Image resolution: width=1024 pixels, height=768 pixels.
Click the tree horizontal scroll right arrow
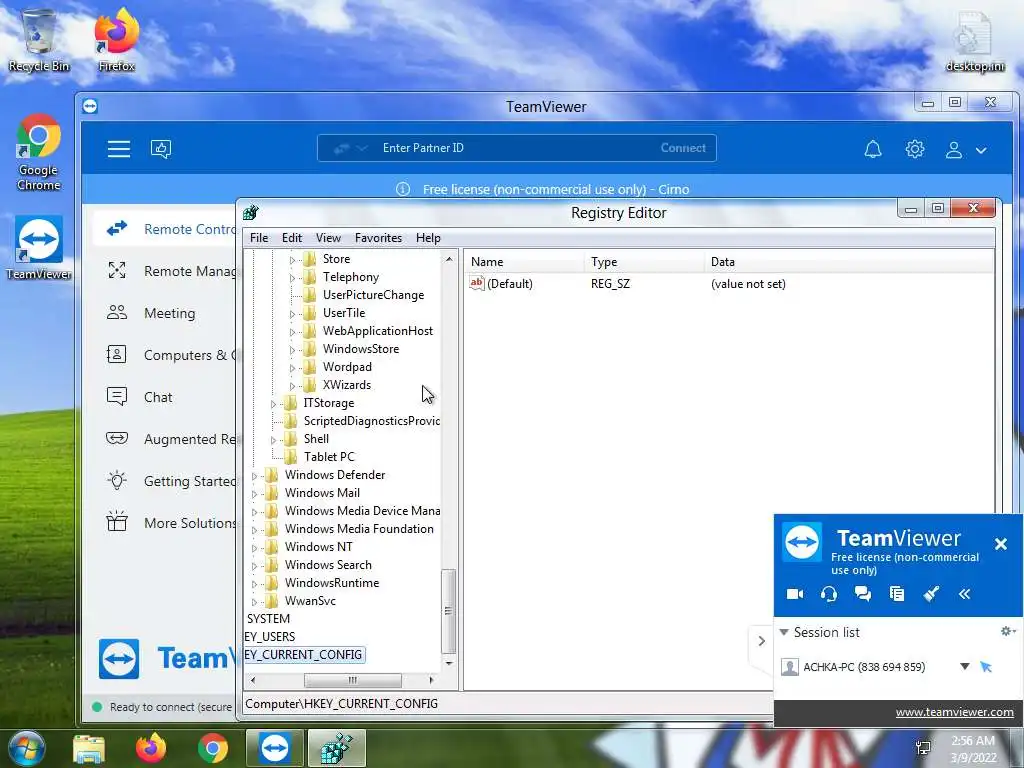(431, 680)
